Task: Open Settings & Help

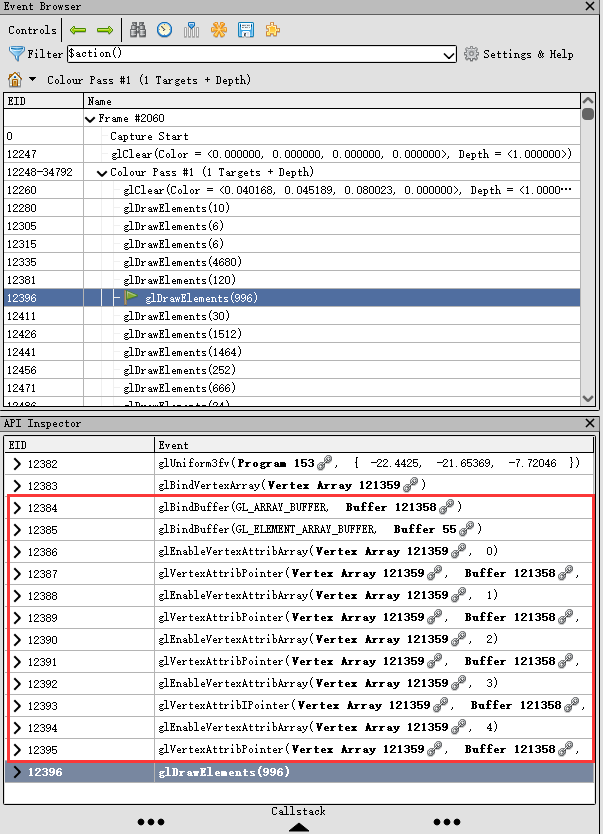Action: [519, 54]
